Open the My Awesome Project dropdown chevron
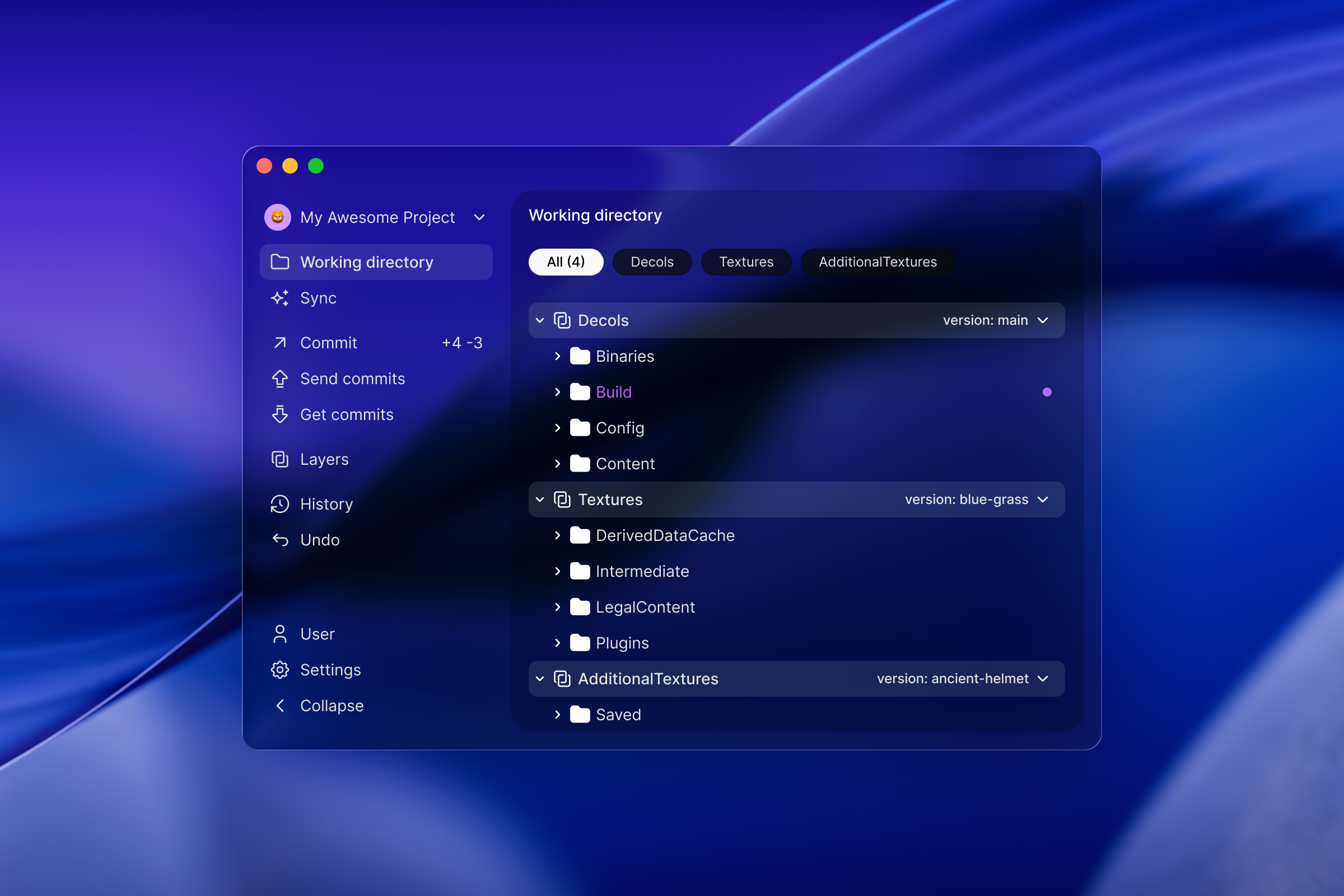 coord(479,217)
